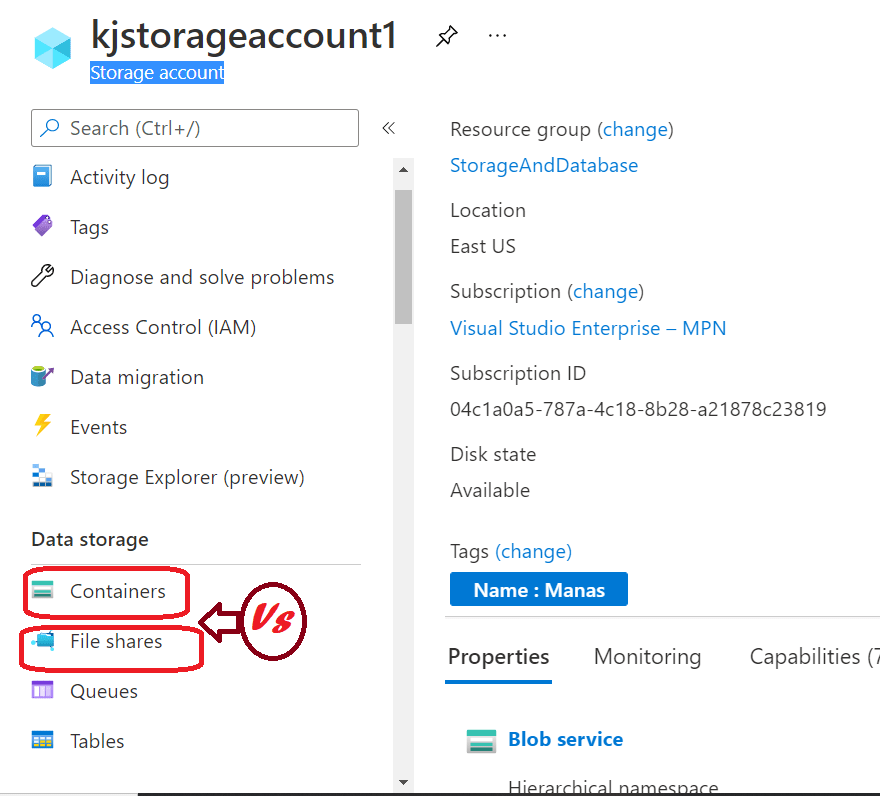Open Diagnose and solve problems
Viewport: 880px width, 796px height.
pos(202,277)
